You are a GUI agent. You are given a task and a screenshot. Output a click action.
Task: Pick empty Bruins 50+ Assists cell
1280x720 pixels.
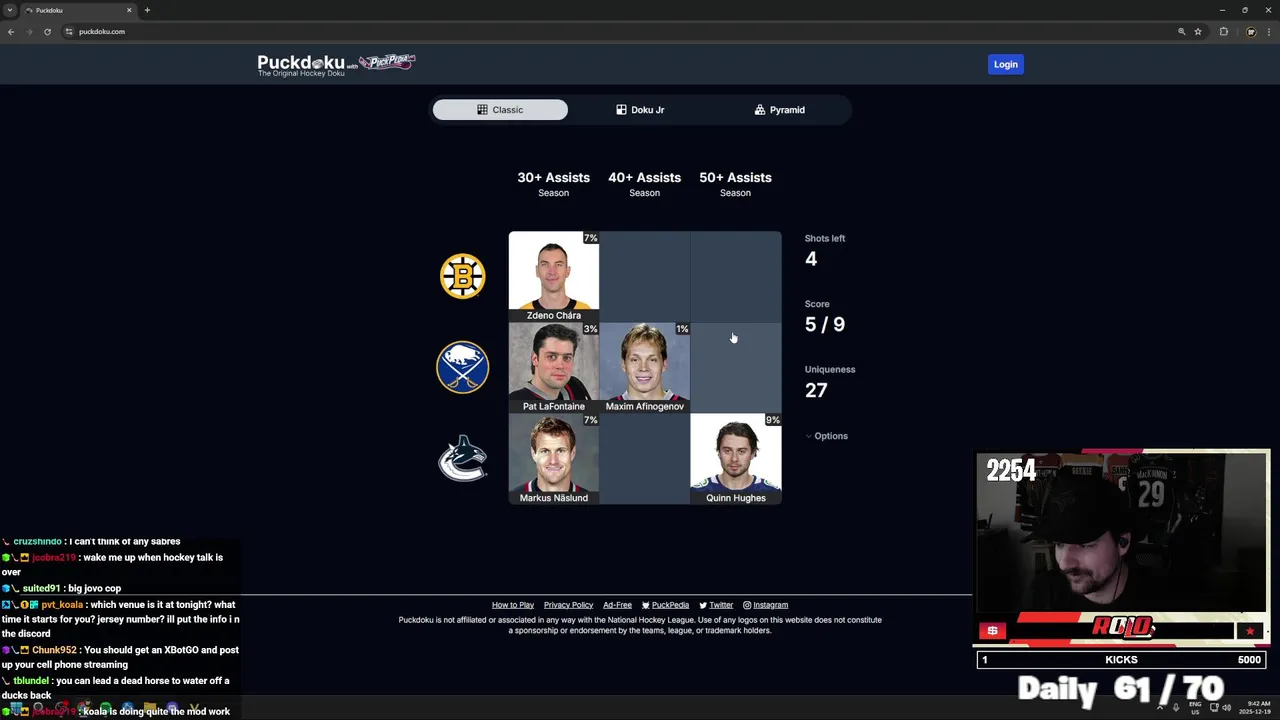click(736, 277)
